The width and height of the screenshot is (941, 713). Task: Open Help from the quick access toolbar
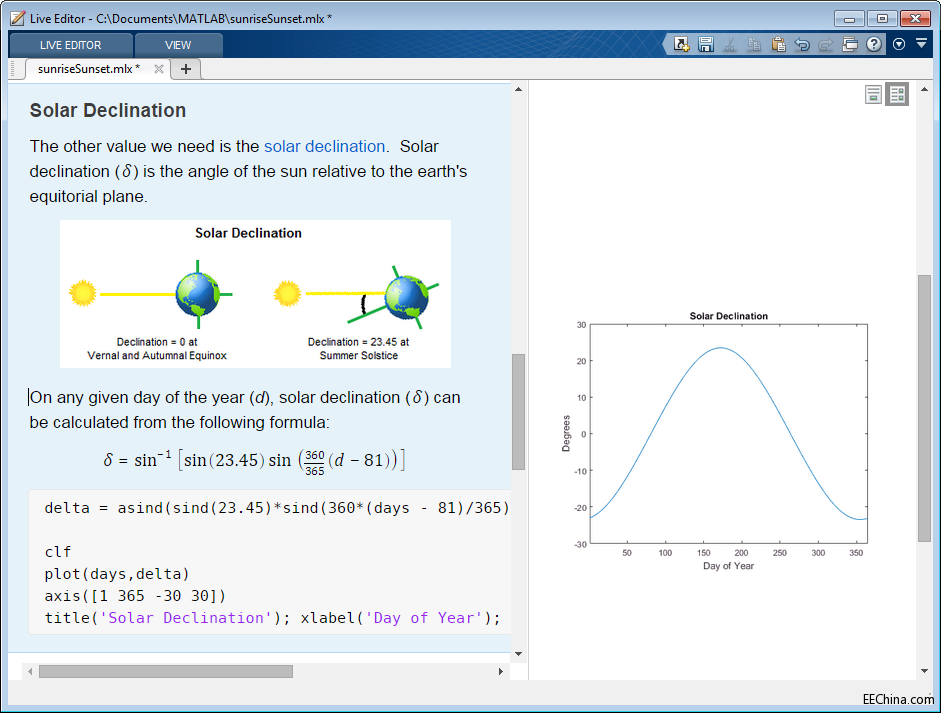(874, 44)
